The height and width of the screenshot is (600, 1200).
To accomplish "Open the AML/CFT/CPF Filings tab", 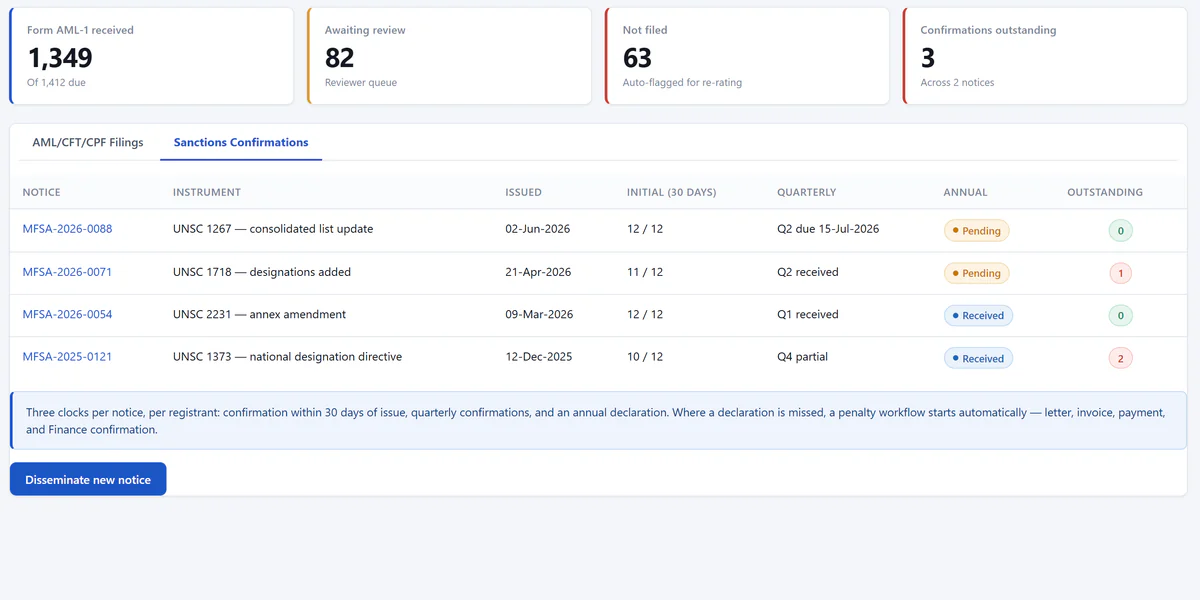I will (x=88, y=142).
